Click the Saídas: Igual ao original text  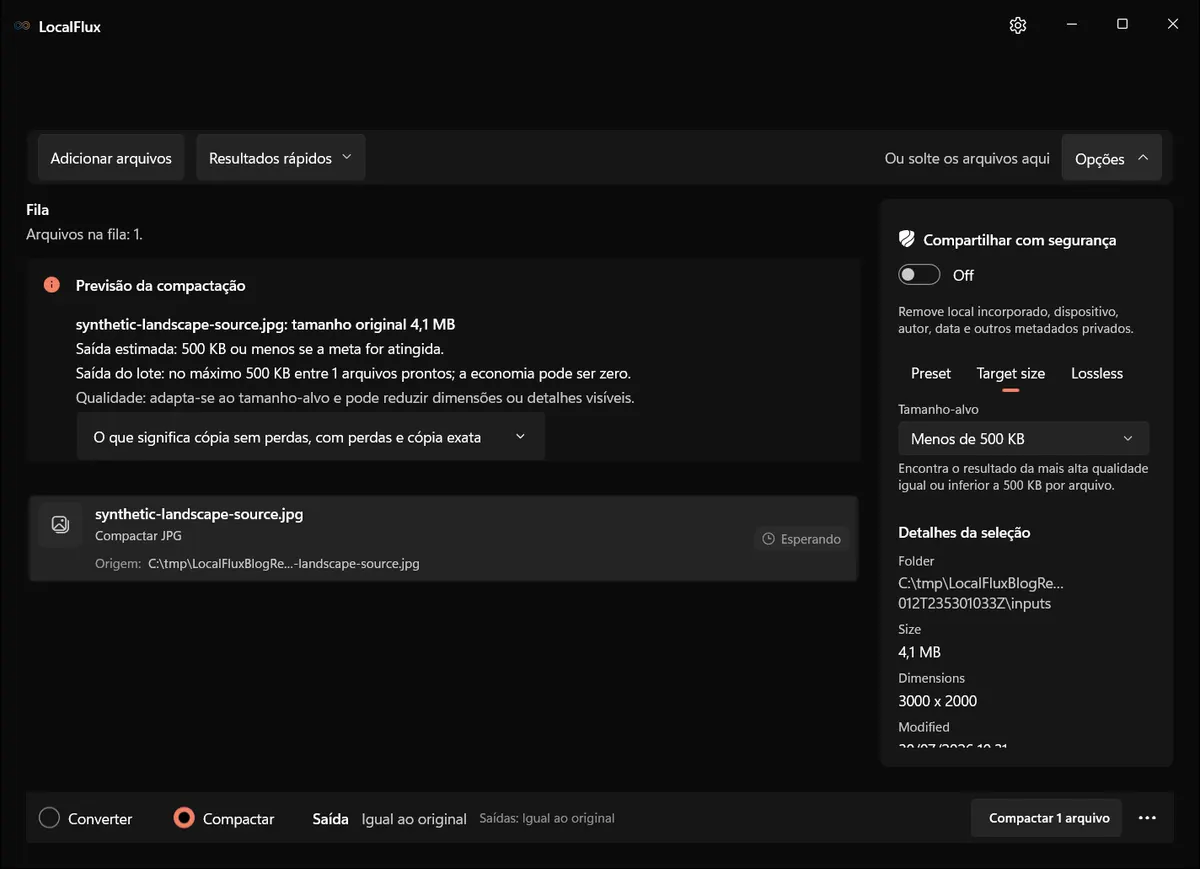tap(547, 818)
